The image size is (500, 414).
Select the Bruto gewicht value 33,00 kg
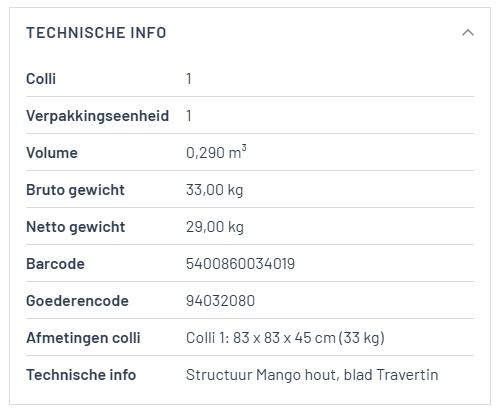(x=214, y=190)
